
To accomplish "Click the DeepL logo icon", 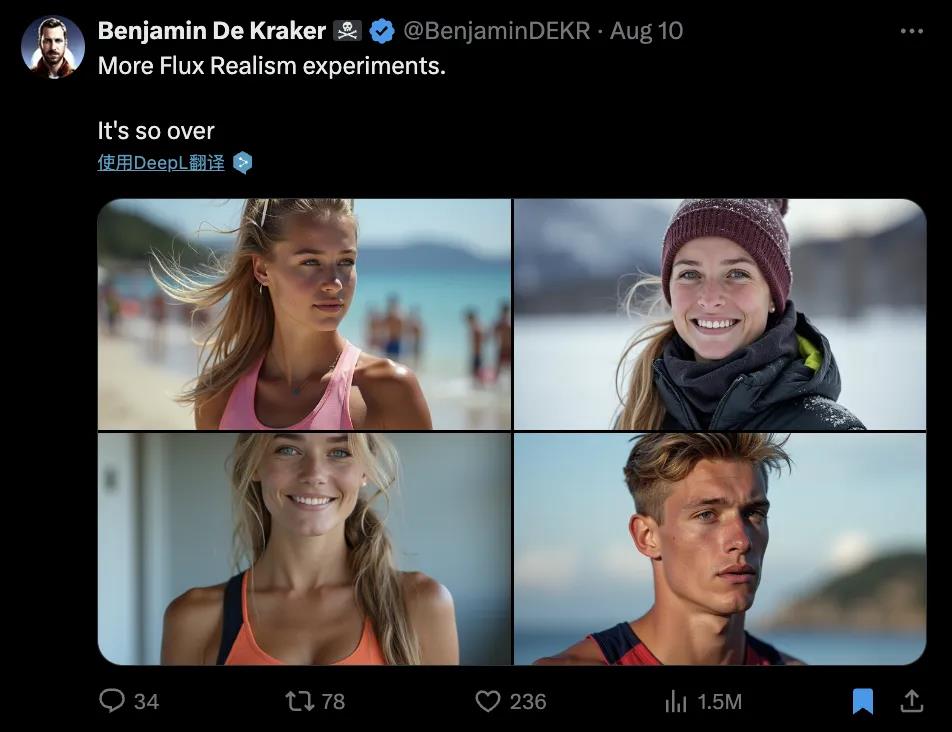I will tap(242, 163).
